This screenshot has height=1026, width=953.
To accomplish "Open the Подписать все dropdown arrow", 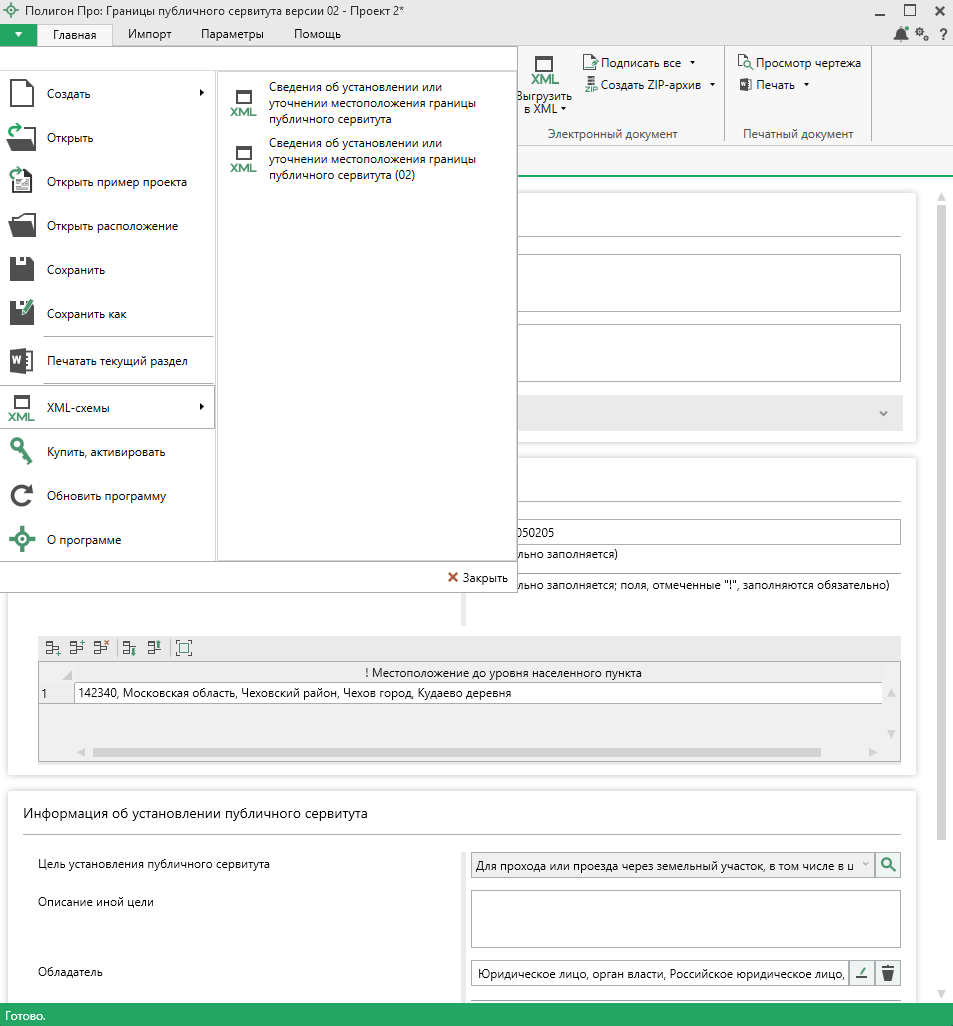I will [x=692, y=63].
